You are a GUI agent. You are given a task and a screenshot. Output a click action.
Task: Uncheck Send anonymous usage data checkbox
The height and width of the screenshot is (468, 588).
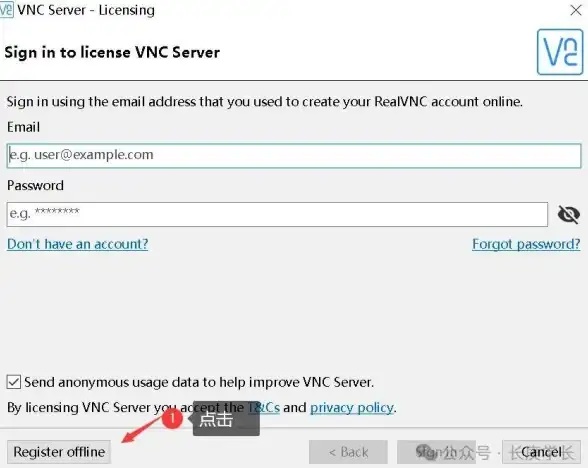(14, 382)
